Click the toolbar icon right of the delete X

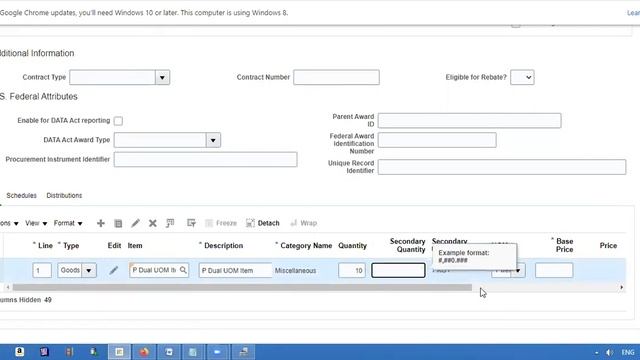click(170, 223)
